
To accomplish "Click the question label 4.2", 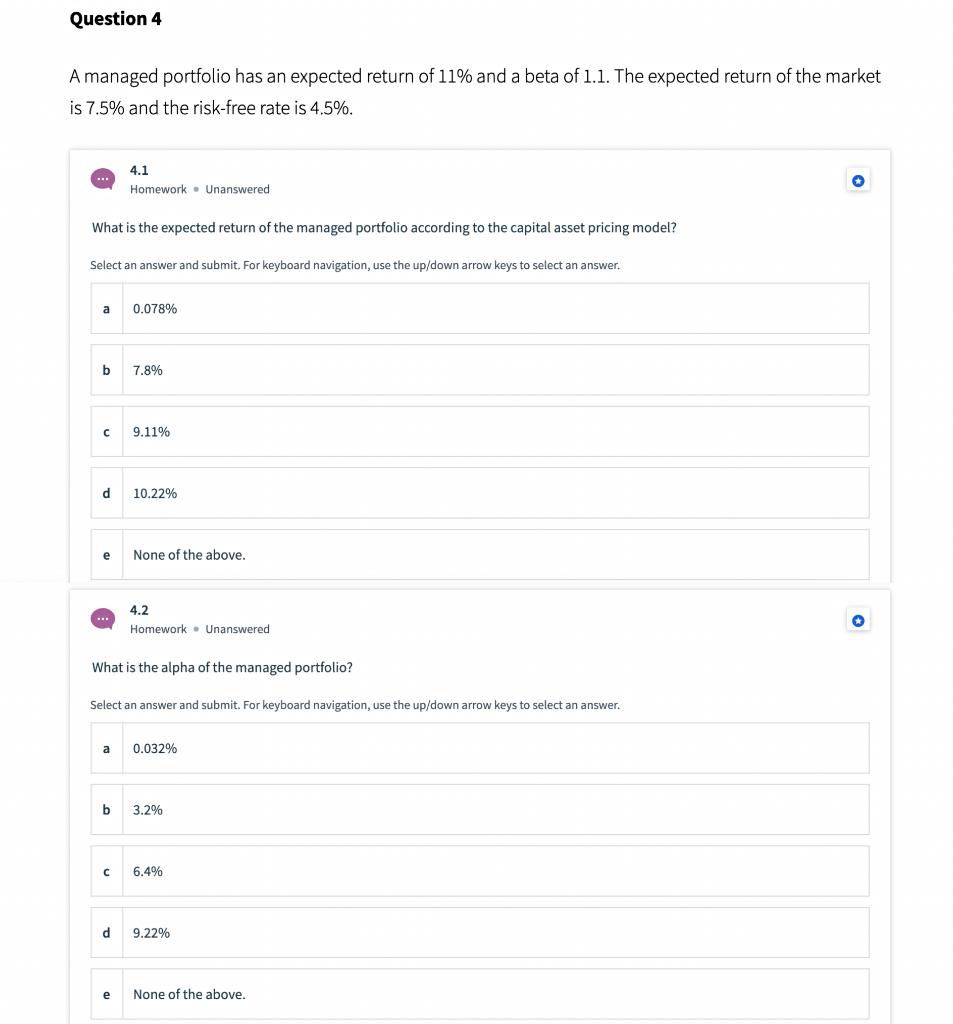I will click(138, 609).
